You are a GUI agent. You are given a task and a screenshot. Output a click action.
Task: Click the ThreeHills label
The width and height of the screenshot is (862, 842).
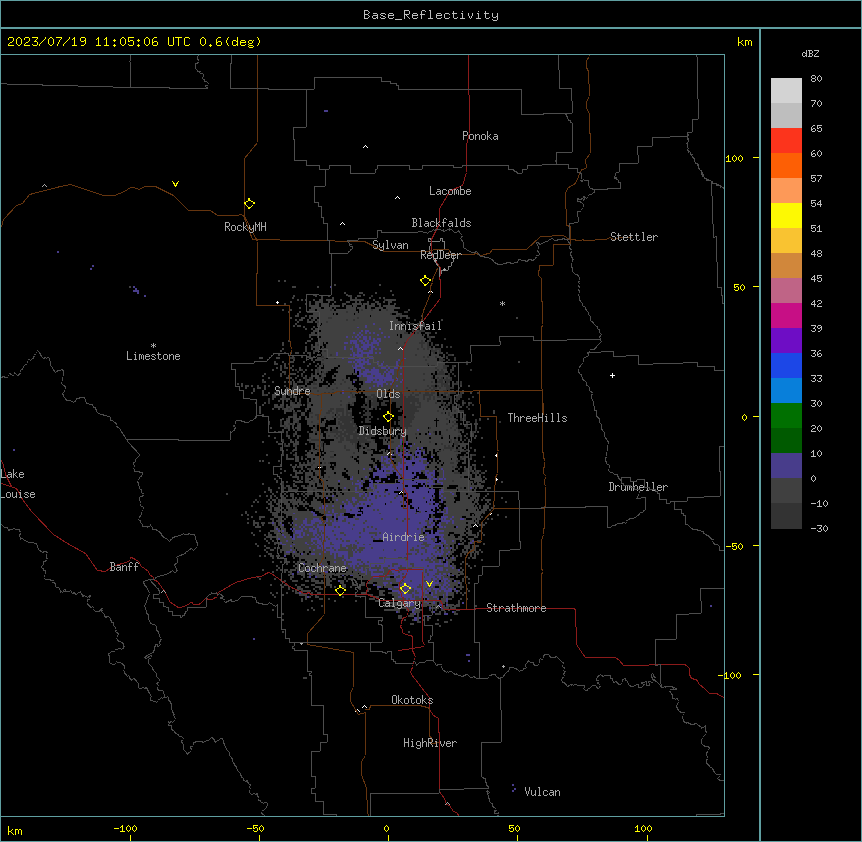[x=537, y=418]
